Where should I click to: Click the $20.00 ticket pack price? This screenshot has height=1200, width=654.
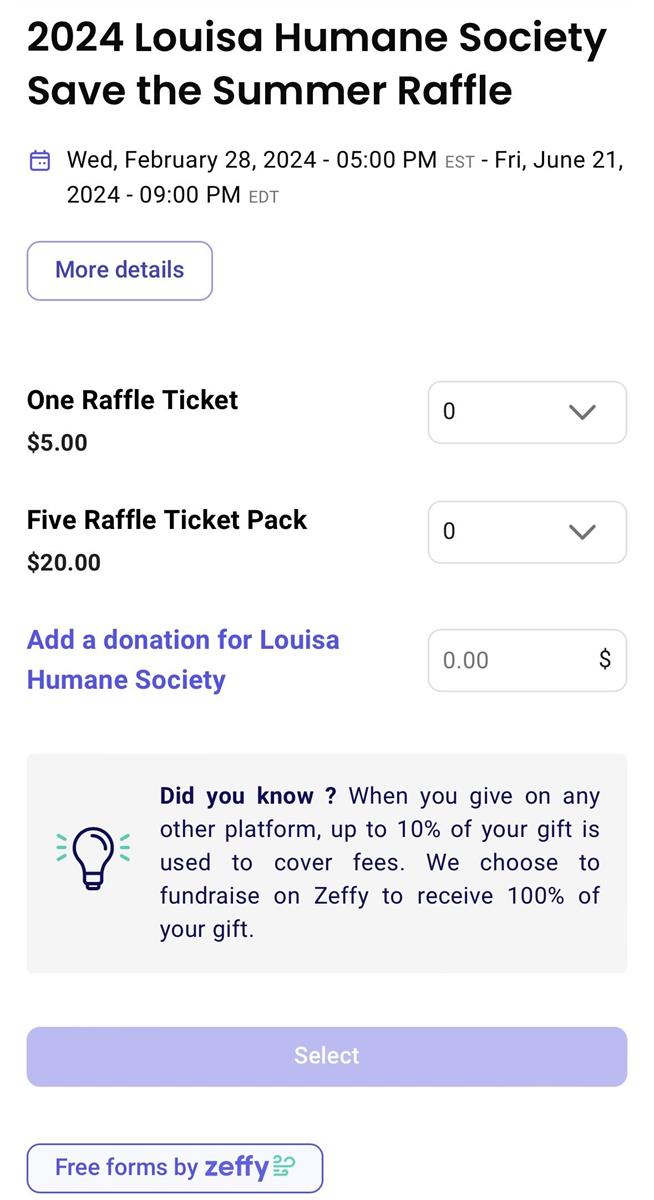coord(64,562)
